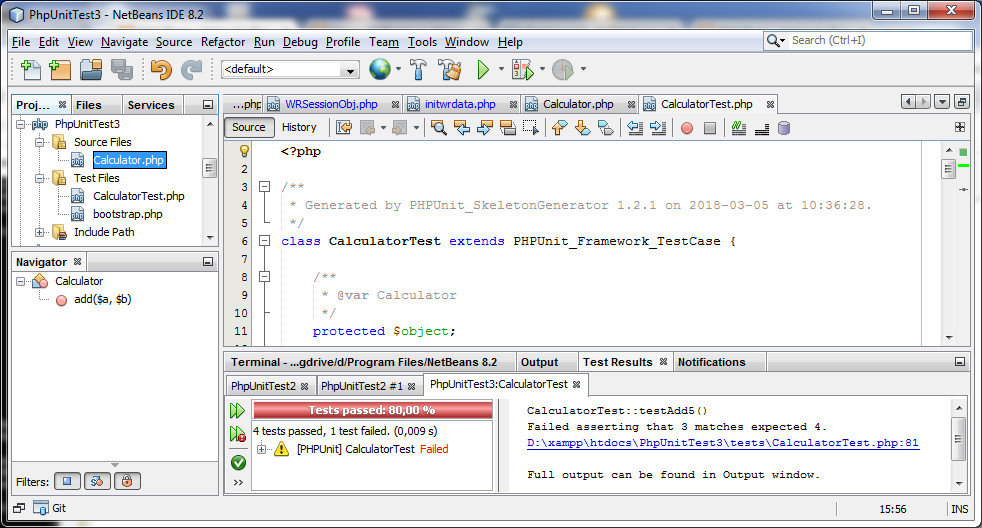The width and height of the screenshot is (982, 528).
Task: Show the editor tab list dropdown button
Action: tap(941, 102)
